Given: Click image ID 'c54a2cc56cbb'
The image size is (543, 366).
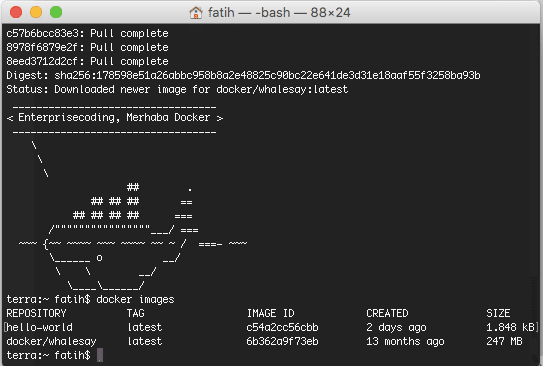Looking at the screenshot, I should [x=282, y=327].
